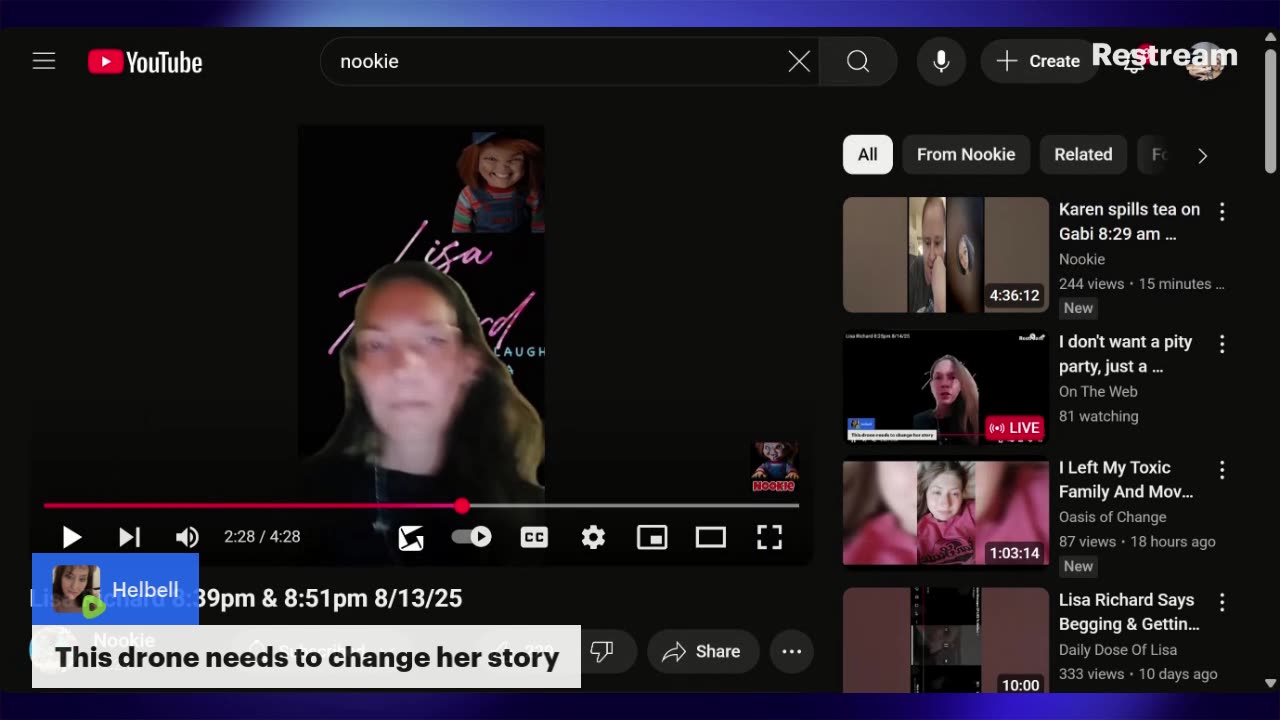Switch to theater mode

711,537
